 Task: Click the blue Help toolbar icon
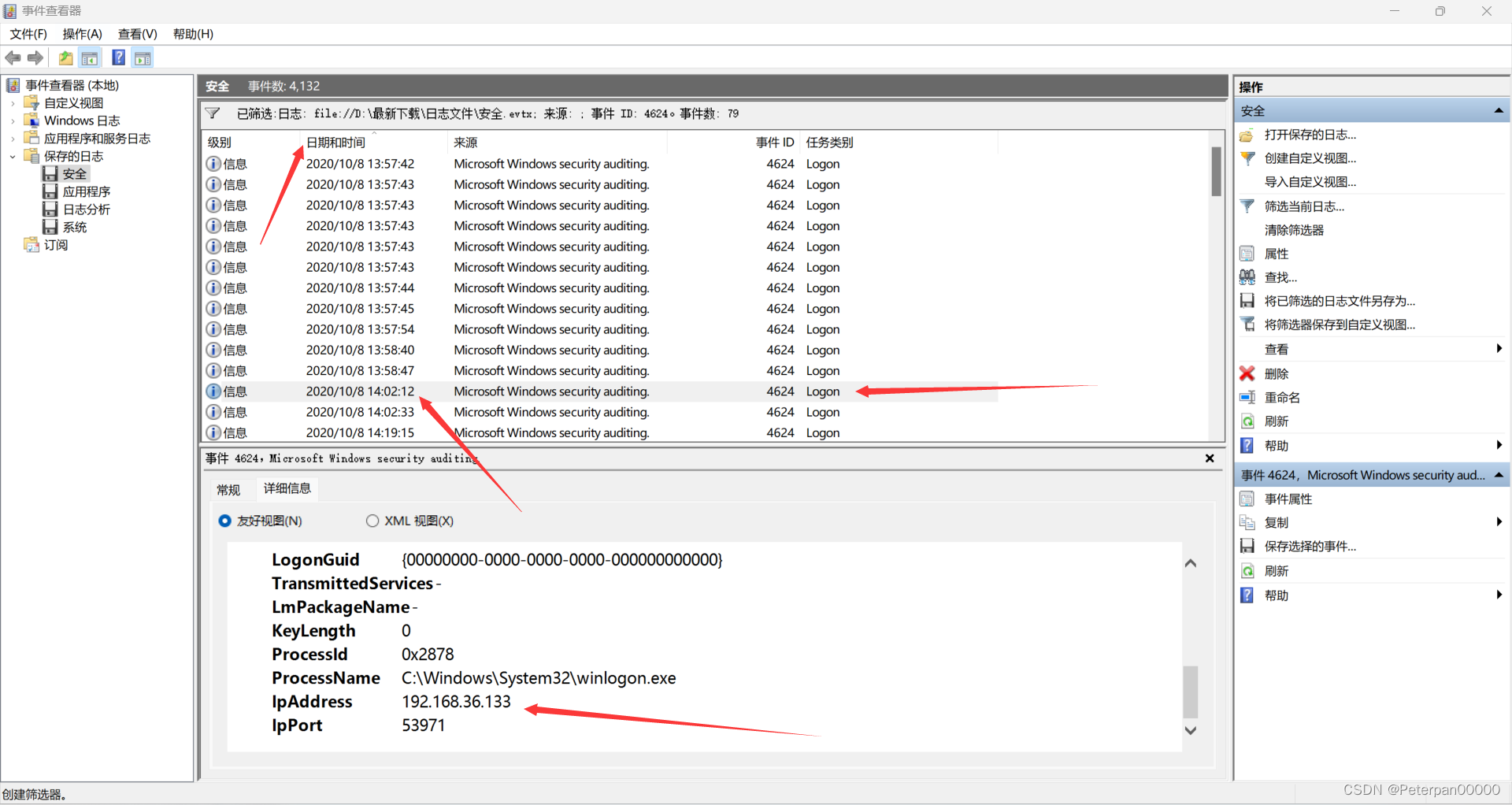(x=119, y=57)
